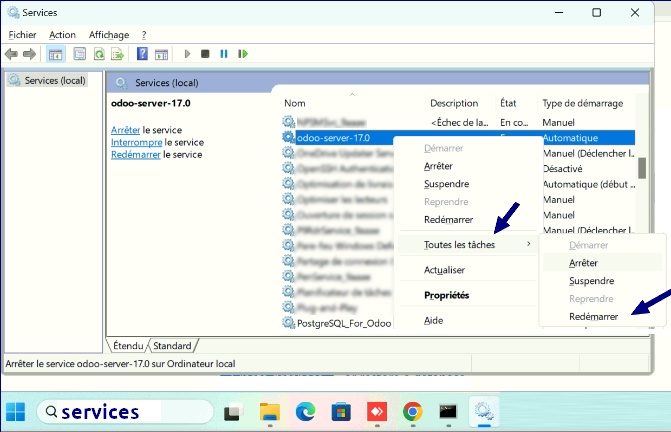This screenshot has height=432, width=671.
Task: Click the Export list toolbar icon
Action: pyautogui.click(x=117, y=54)
